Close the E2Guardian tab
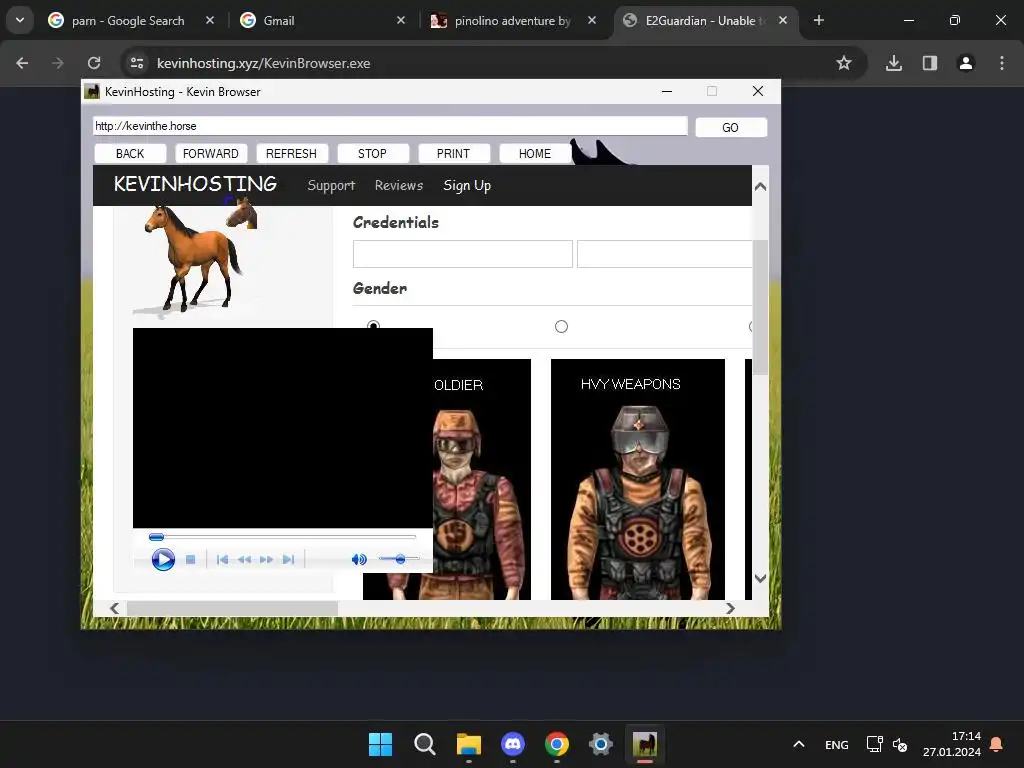1024x768 pixels. [x=783, y=20]
